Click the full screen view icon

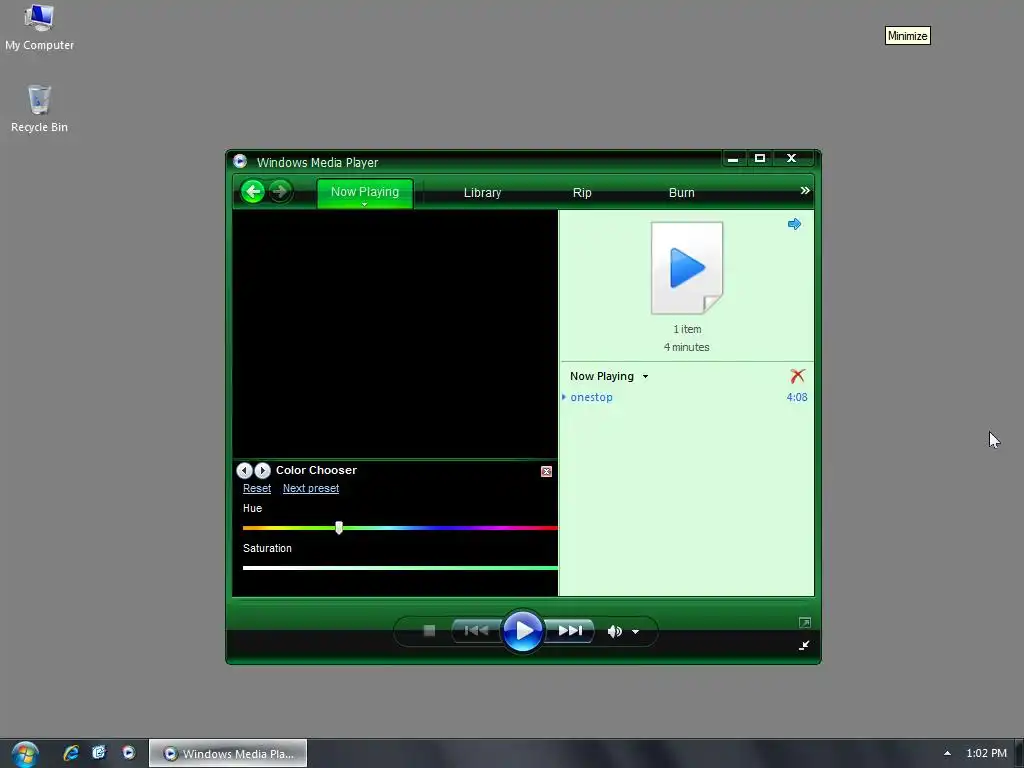805,622
